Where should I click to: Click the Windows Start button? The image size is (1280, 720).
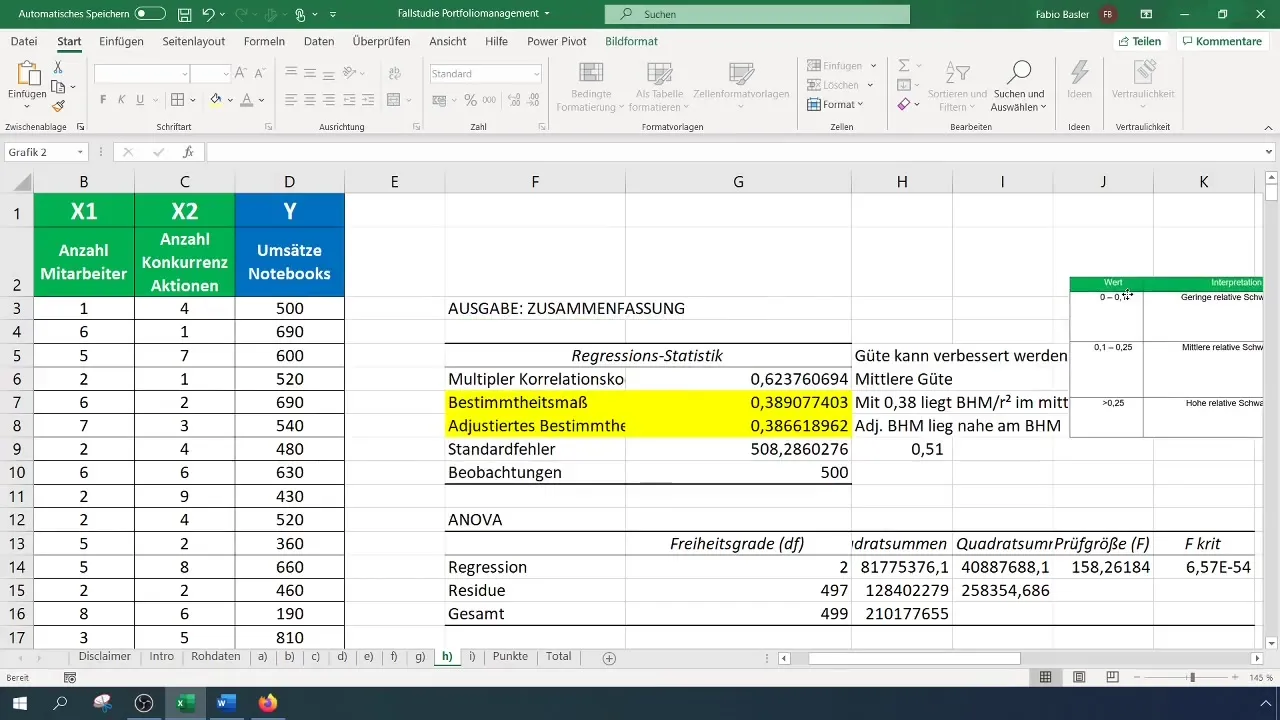pos(20,703)
